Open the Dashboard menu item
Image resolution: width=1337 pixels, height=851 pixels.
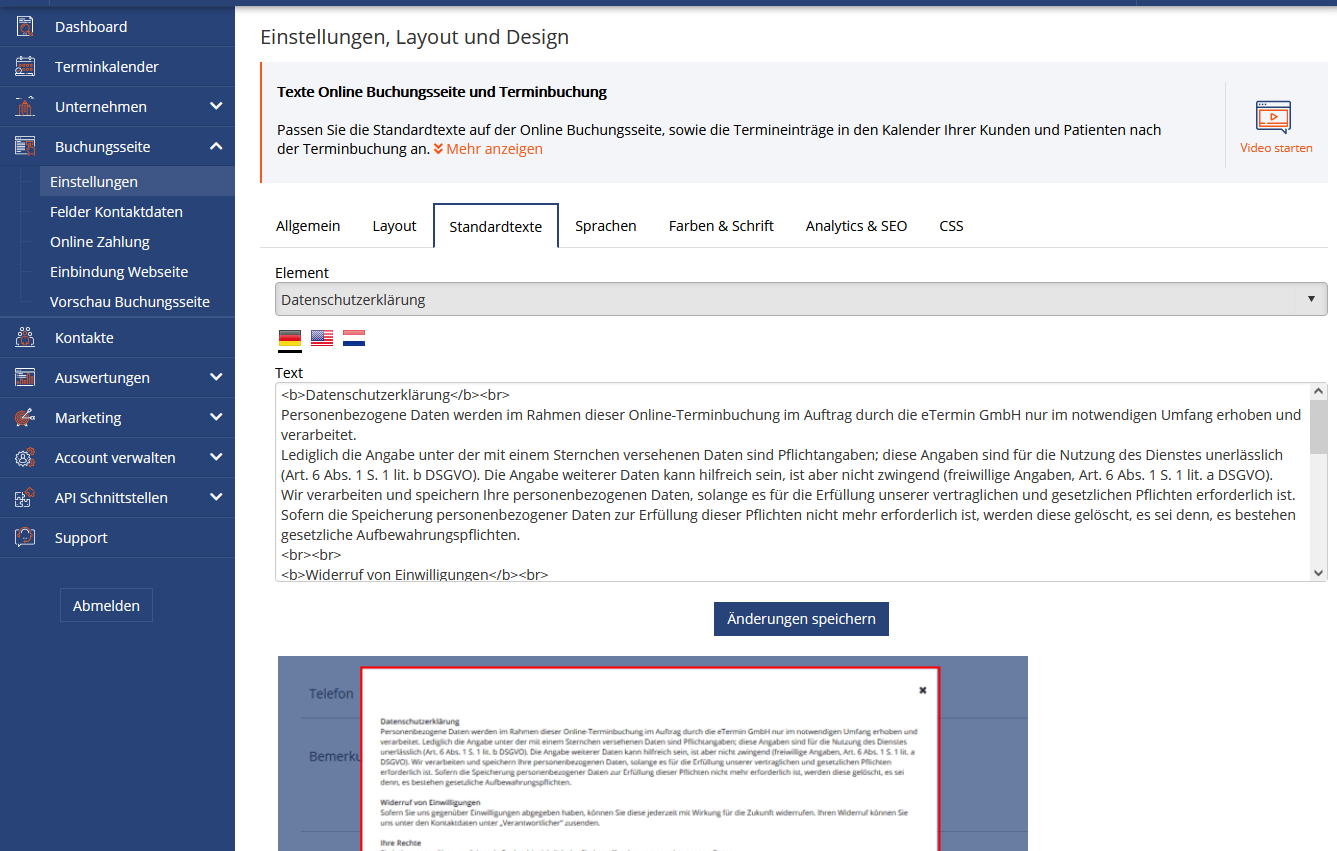pos(117,27)
